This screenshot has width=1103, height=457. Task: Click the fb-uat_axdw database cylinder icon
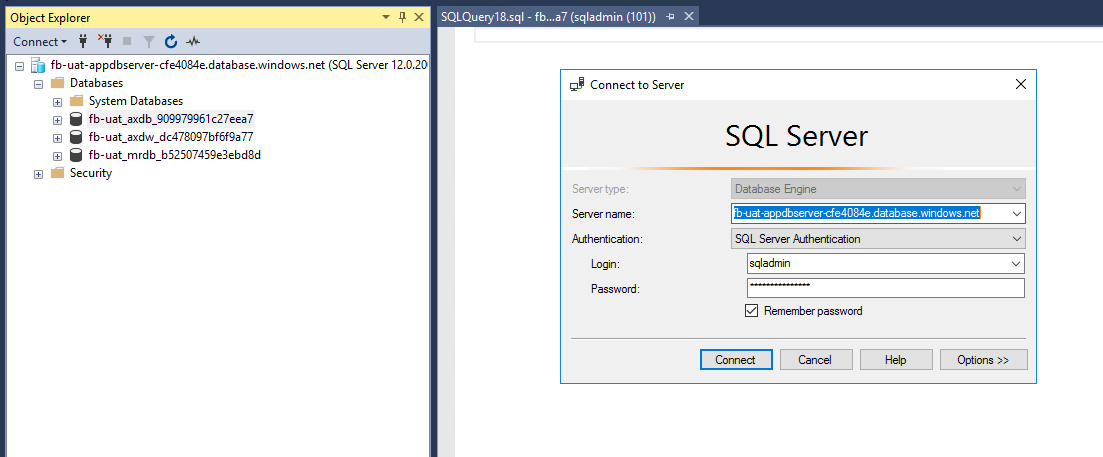click(77, 137)
